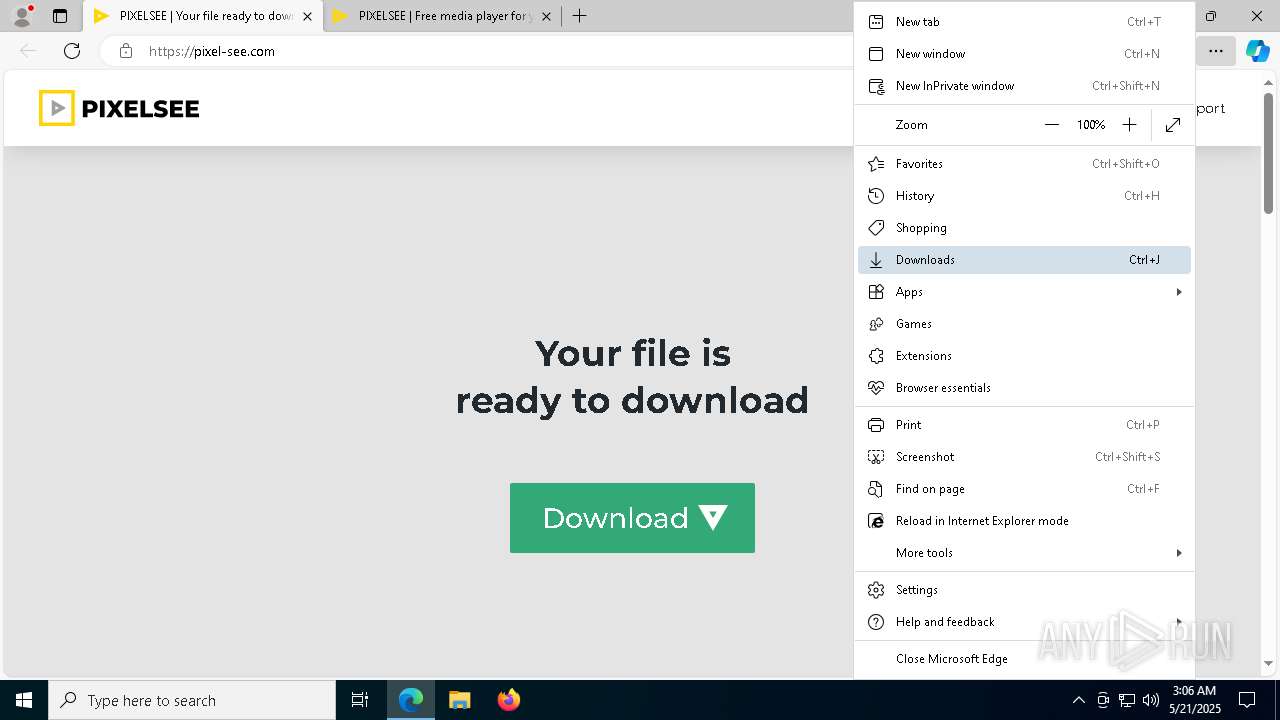This screenshot has height=720, width=1280.
Task: Click the New tab menu icon
Action: (876, 22)
